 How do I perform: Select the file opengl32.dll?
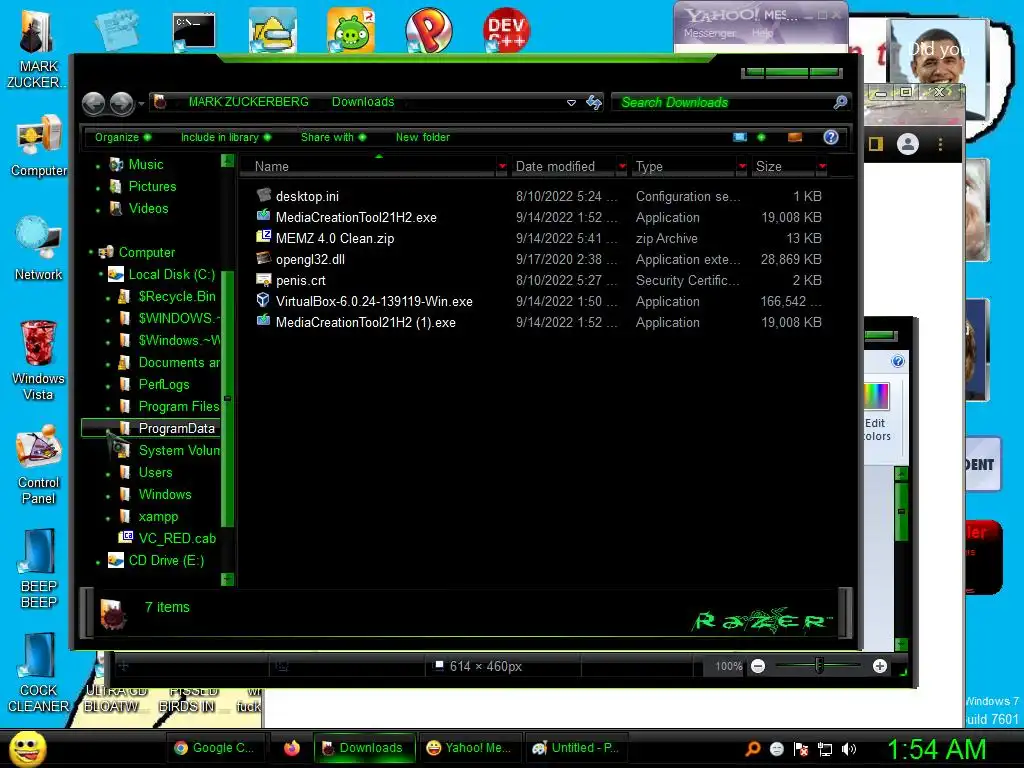(x=310, y=259)
